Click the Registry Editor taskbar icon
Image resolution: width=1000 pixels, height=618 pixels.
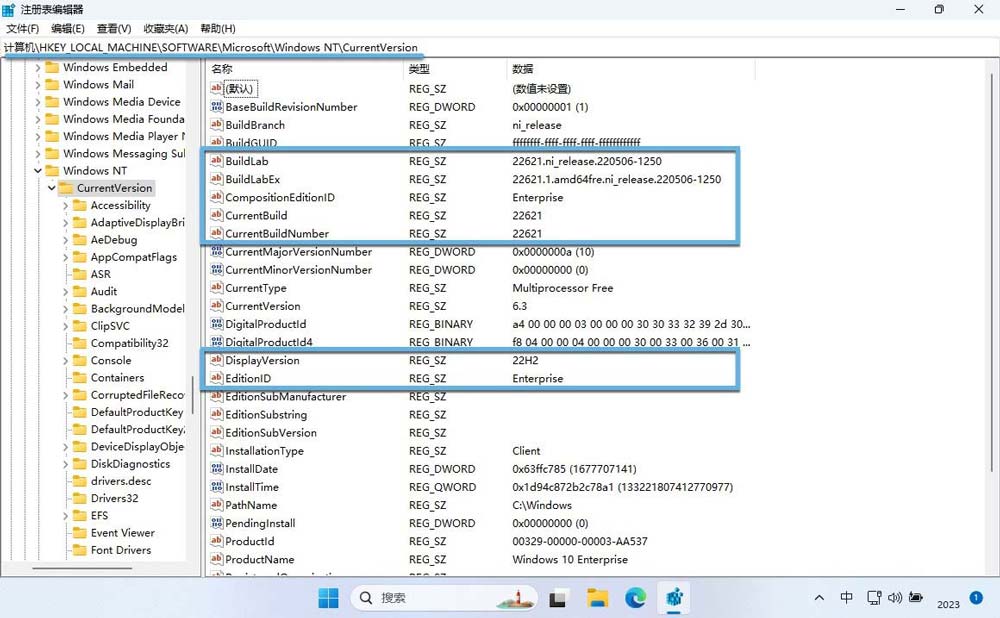coord(675,598)
